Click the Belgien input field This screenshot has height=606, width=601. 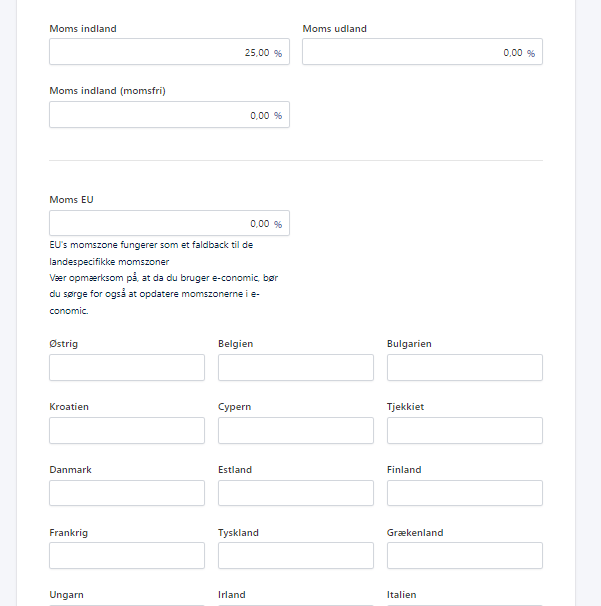(x=296, y=368)
